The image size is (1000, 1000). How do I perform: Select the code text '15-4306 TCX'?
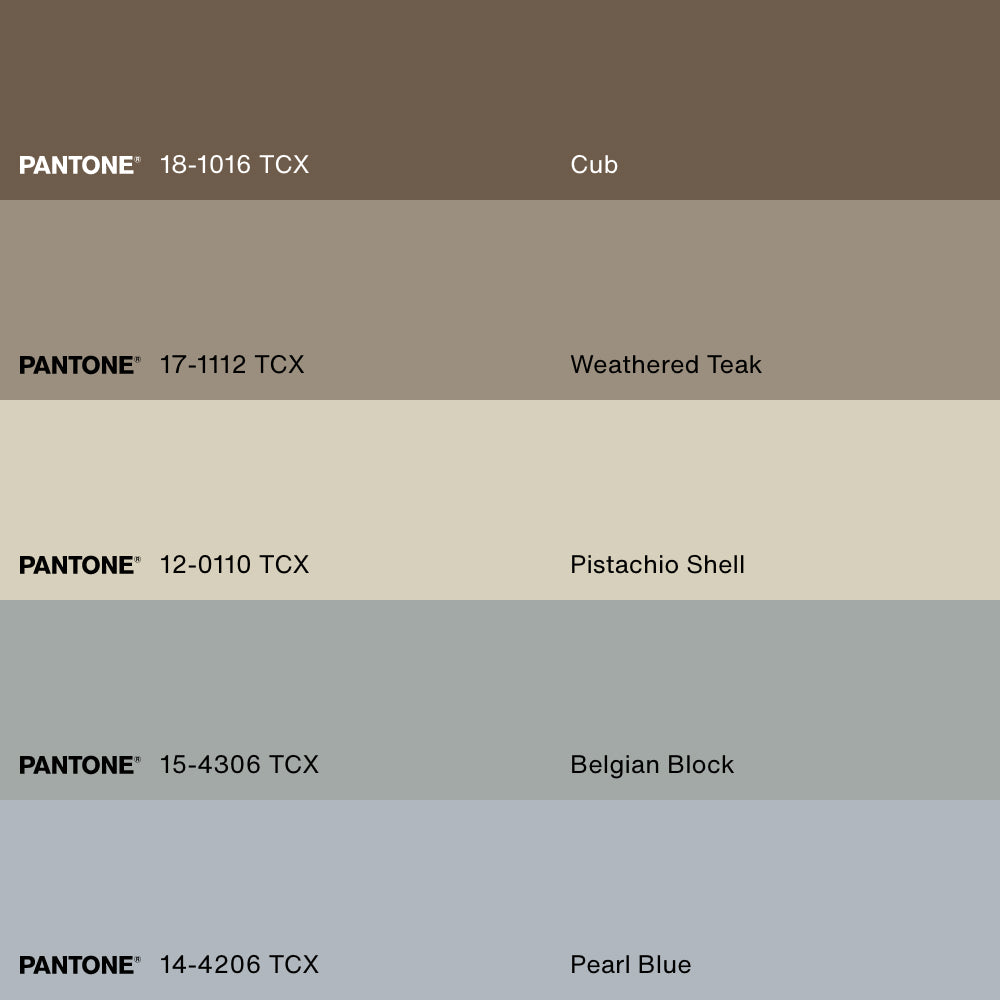point(239,765)
